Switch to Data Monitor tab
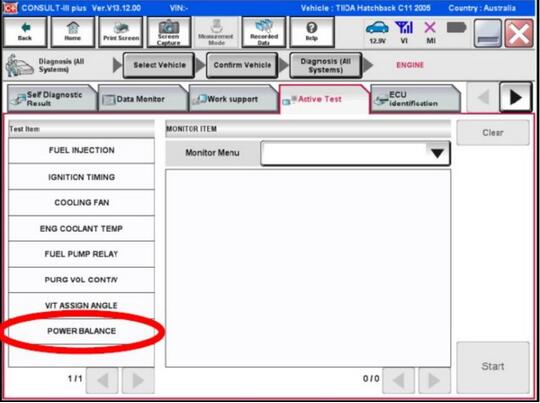The height and width of the screenshot is (403, 540). pos(143,99)
